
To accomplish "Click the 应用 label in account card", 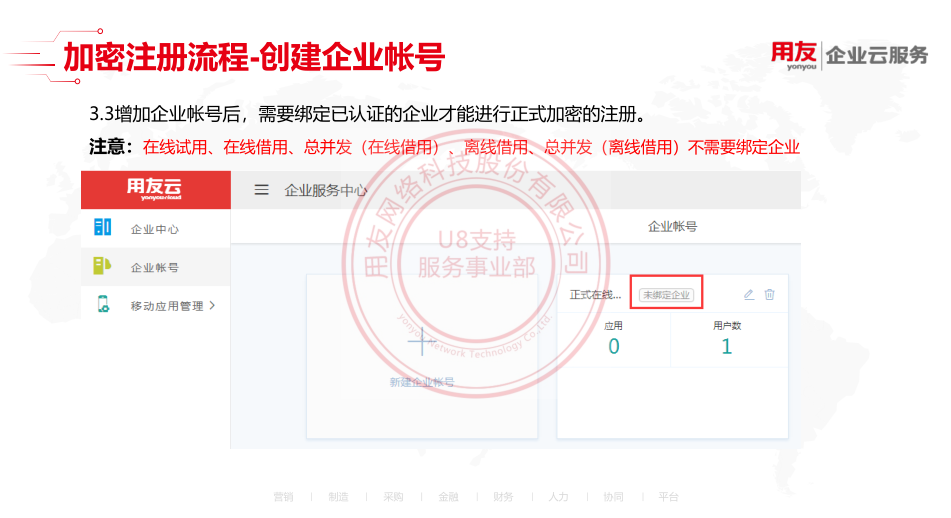I will coord(613,326).
